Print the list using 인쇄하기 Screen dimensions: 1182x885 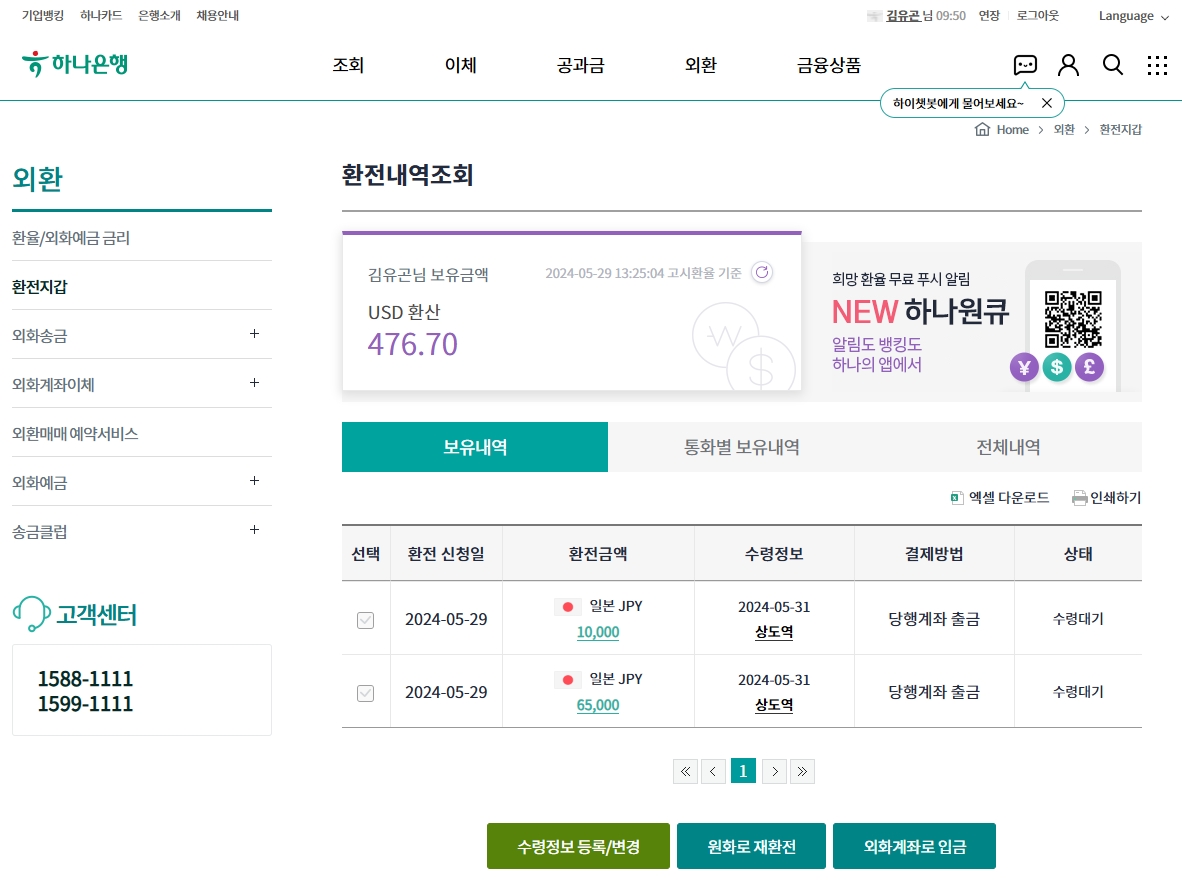(x=1106, y=497)
